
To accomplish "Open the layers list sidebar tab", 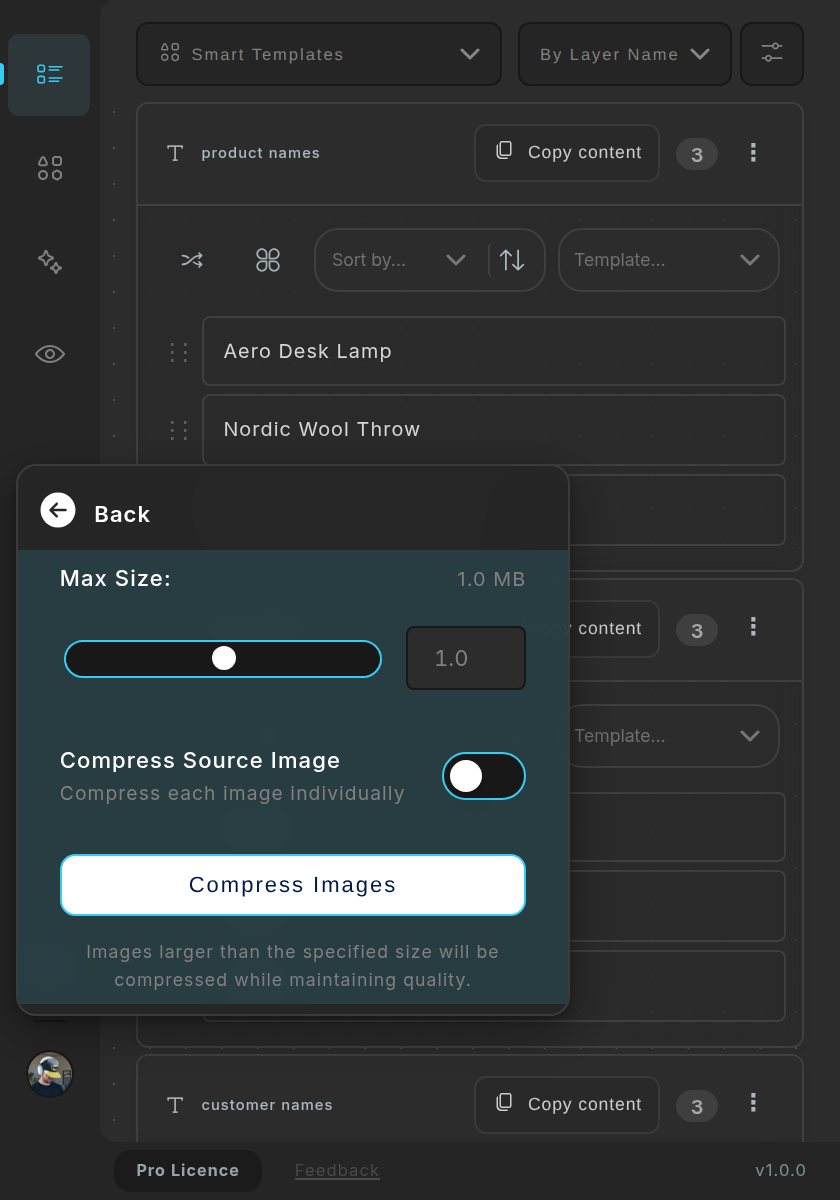I will point(49,75).
